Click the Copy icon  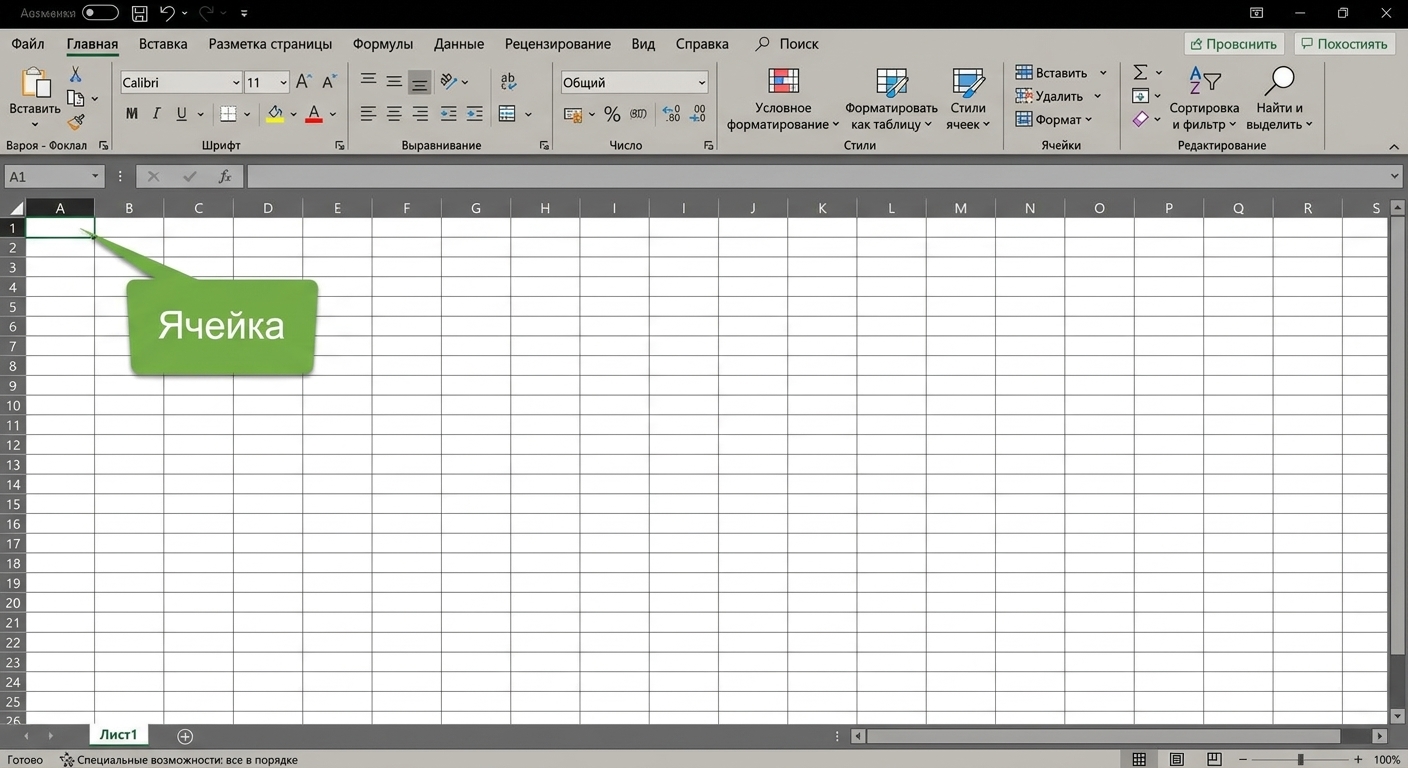tap(75, 98)
